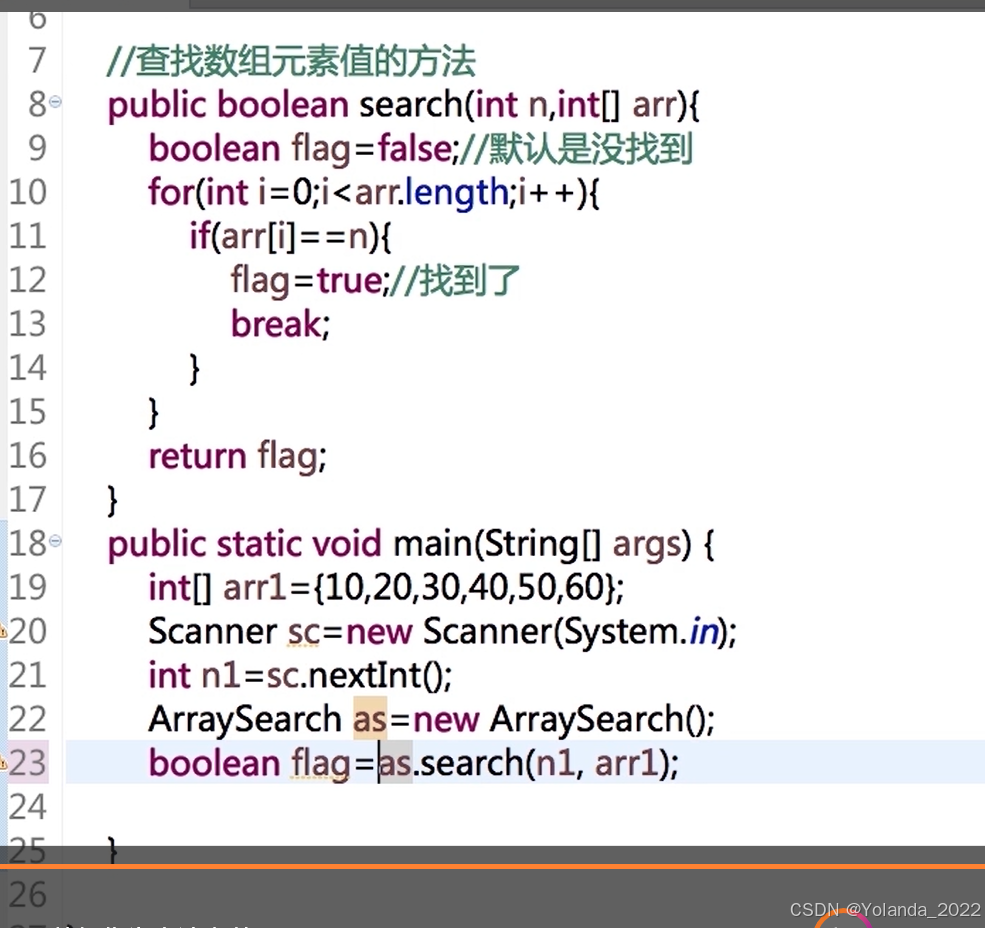Click the for keyword on line 10

click(x=171, y=192)
